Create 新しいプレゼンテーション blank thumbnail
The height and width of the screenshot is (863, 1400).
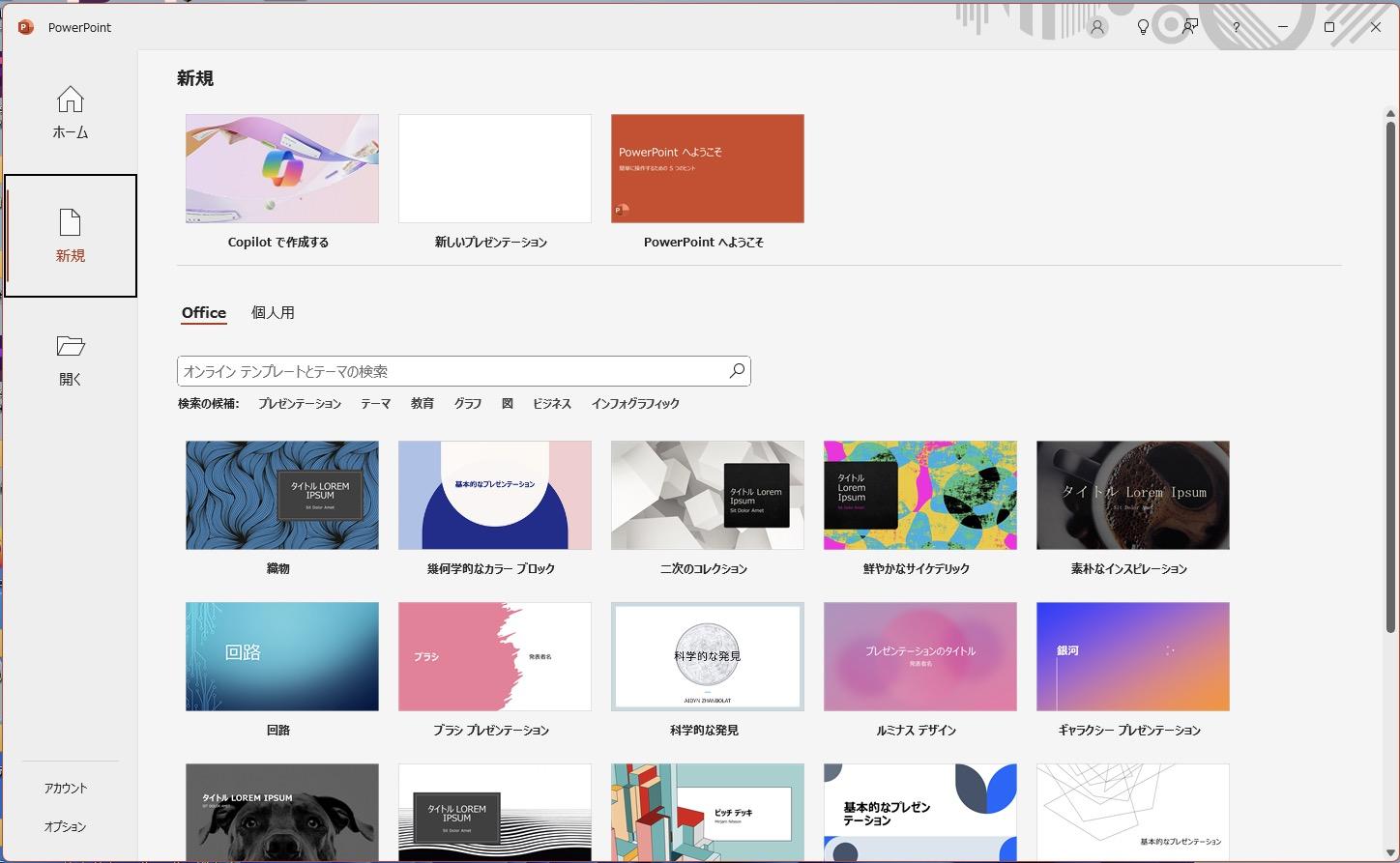coord(495,169)
